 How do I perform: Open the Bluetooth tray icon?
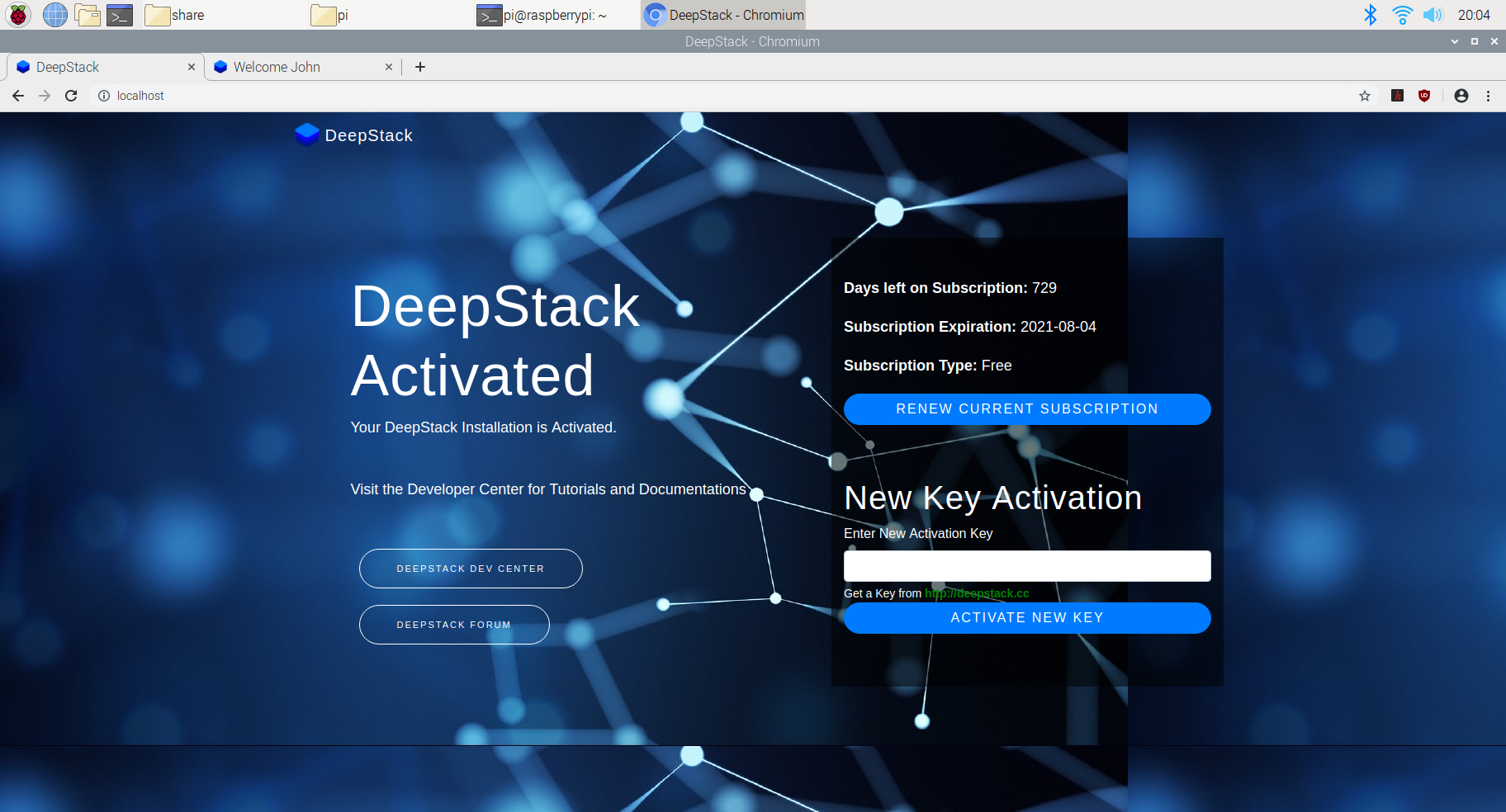1371,14
